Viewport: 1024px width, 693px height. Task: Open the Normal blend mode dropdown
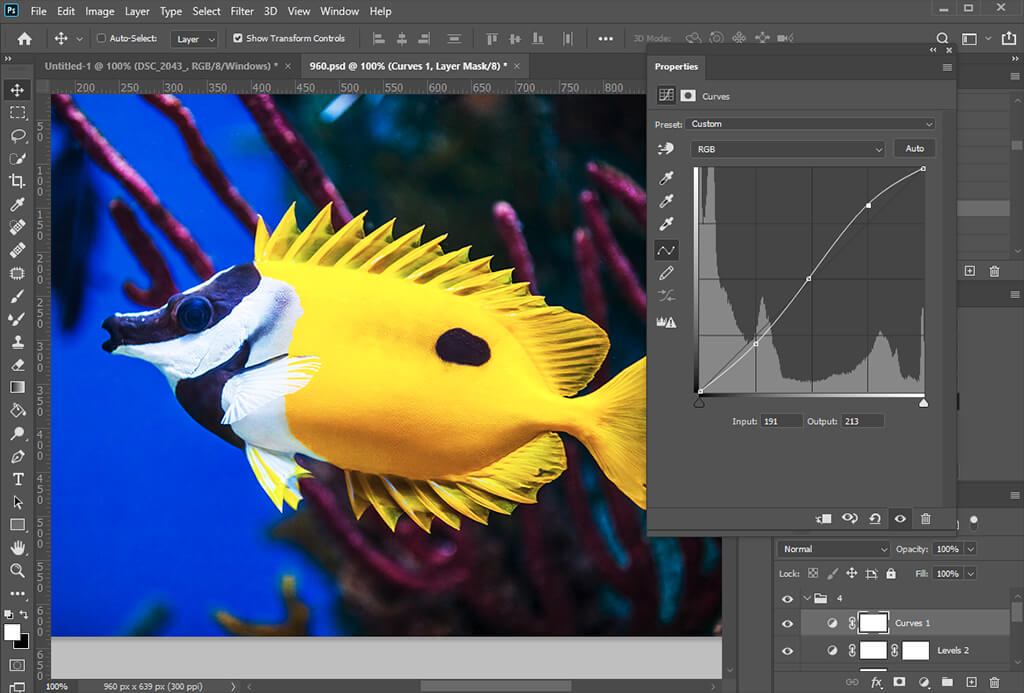(x=834, y=549)
